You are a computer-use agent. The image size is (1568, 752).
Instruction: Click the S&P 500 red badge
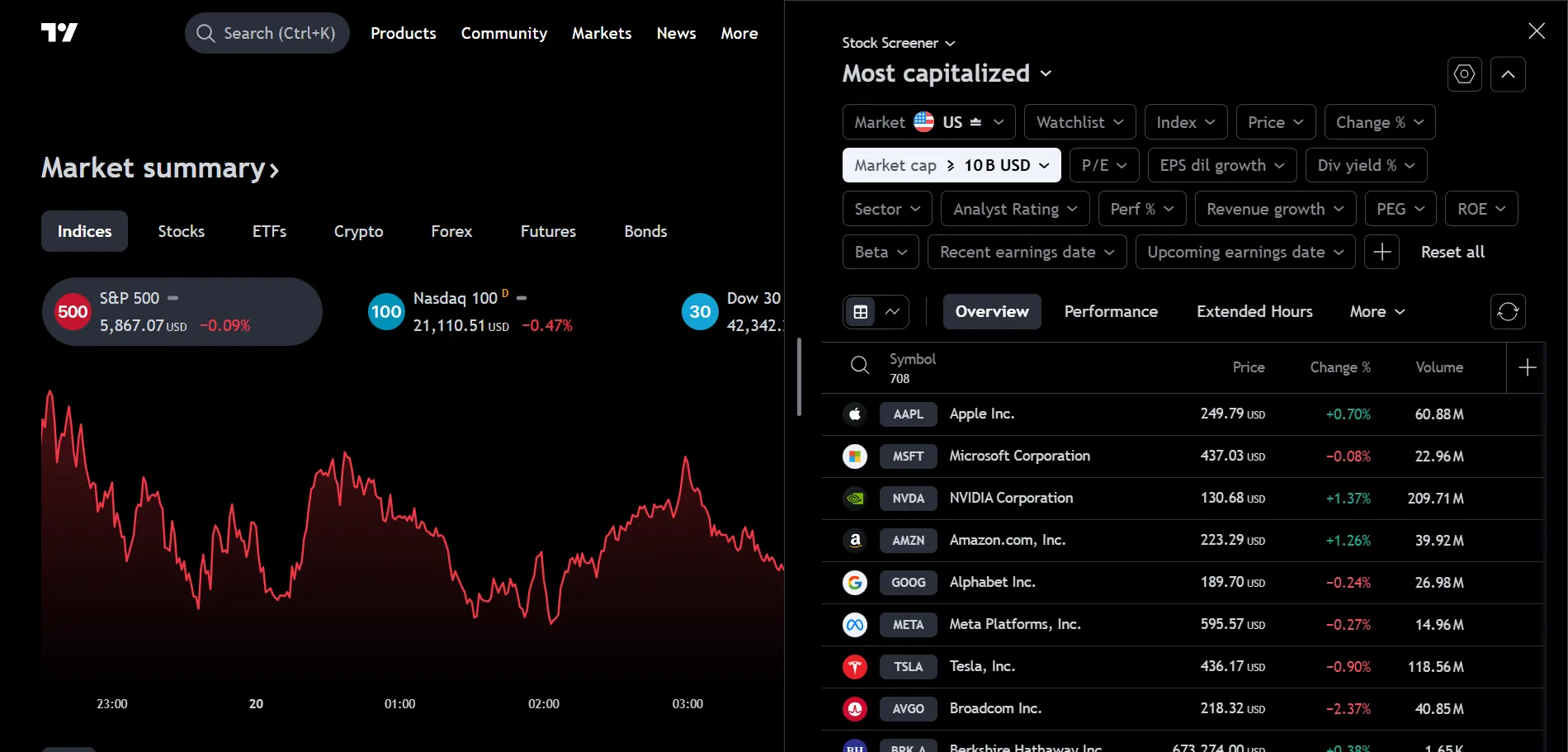pos(73,312)
